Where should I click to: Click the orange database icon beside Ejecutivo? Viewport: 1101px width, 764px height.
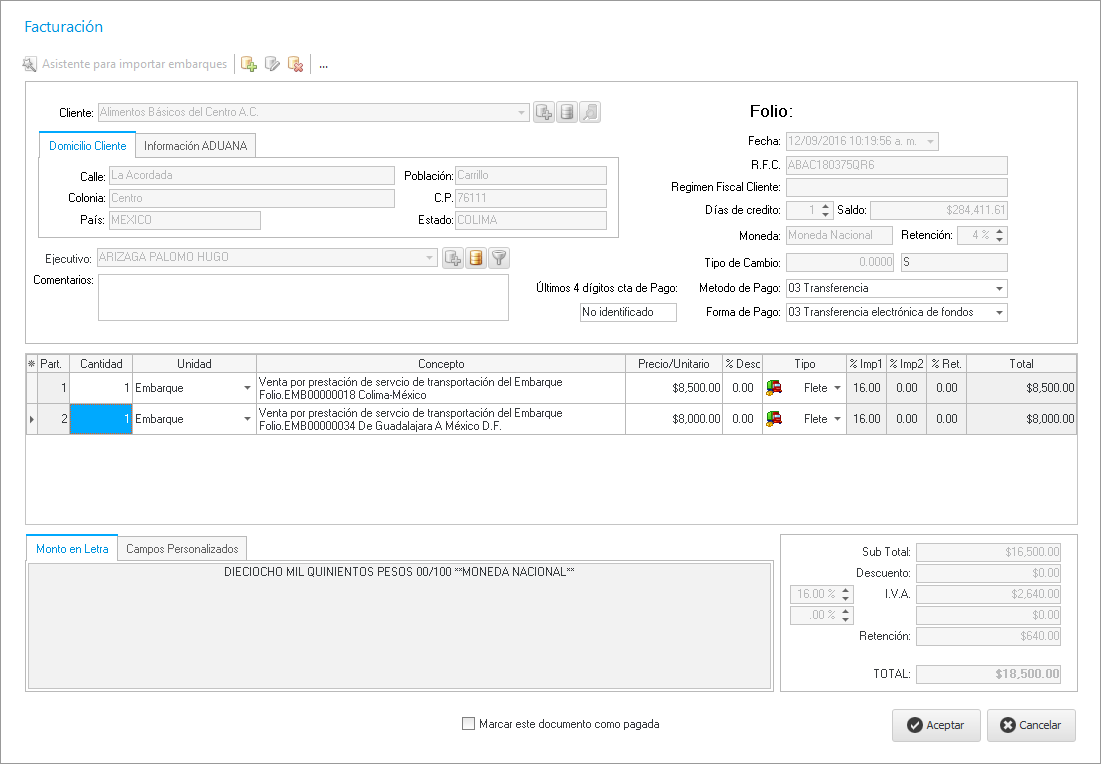pos(476,258)
